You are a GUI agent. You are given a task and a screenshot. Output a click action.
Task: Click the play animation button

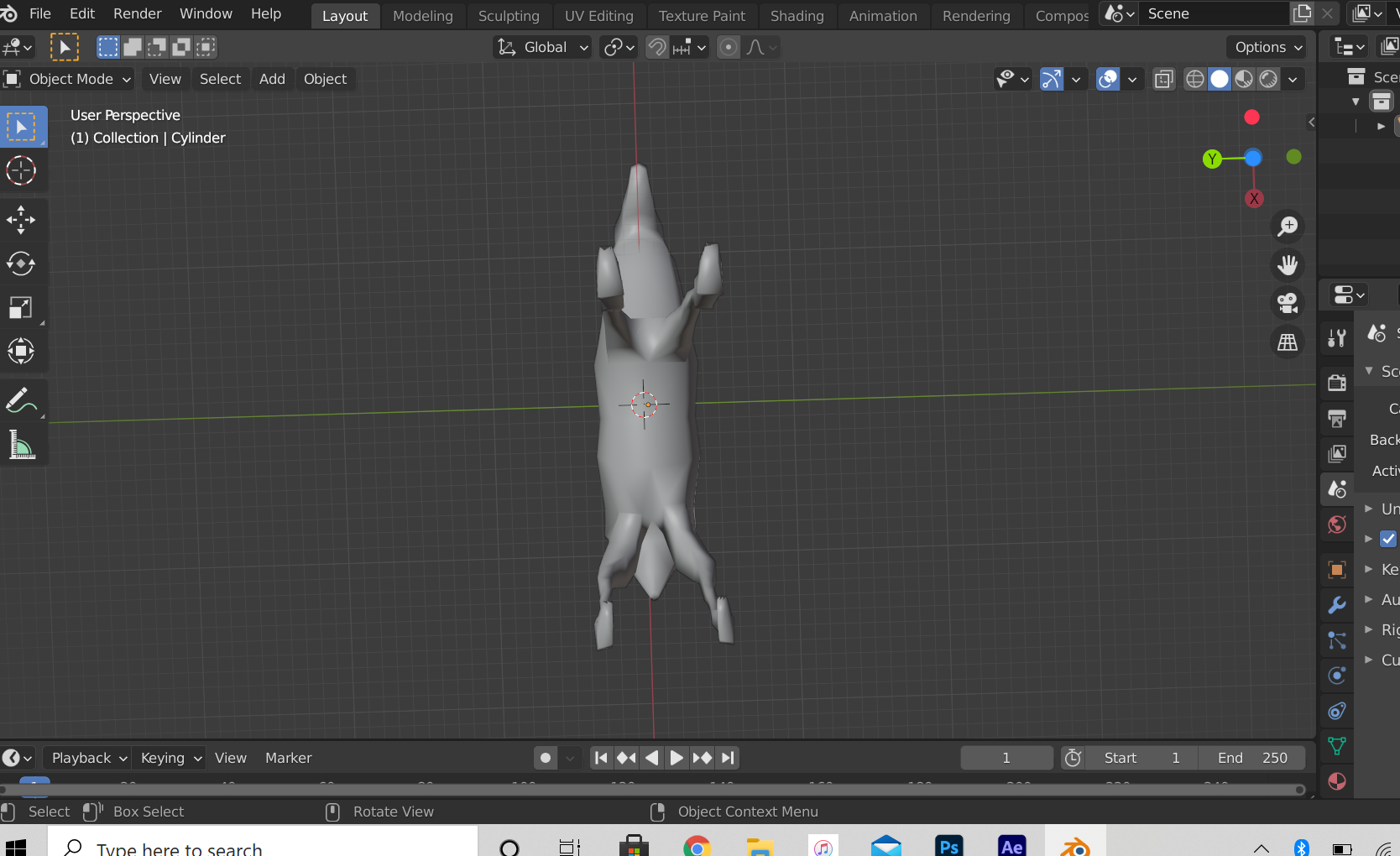676,758
